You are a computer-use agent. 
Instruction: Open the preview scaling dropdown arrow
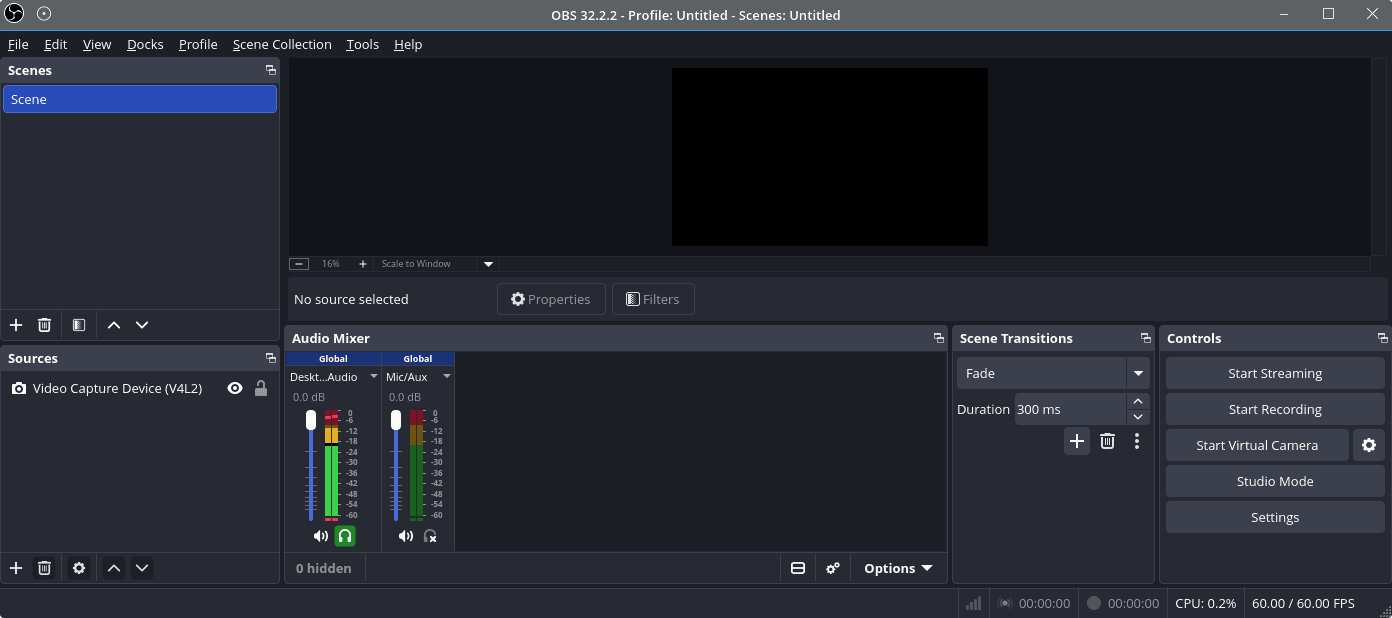tap(489, 264)
